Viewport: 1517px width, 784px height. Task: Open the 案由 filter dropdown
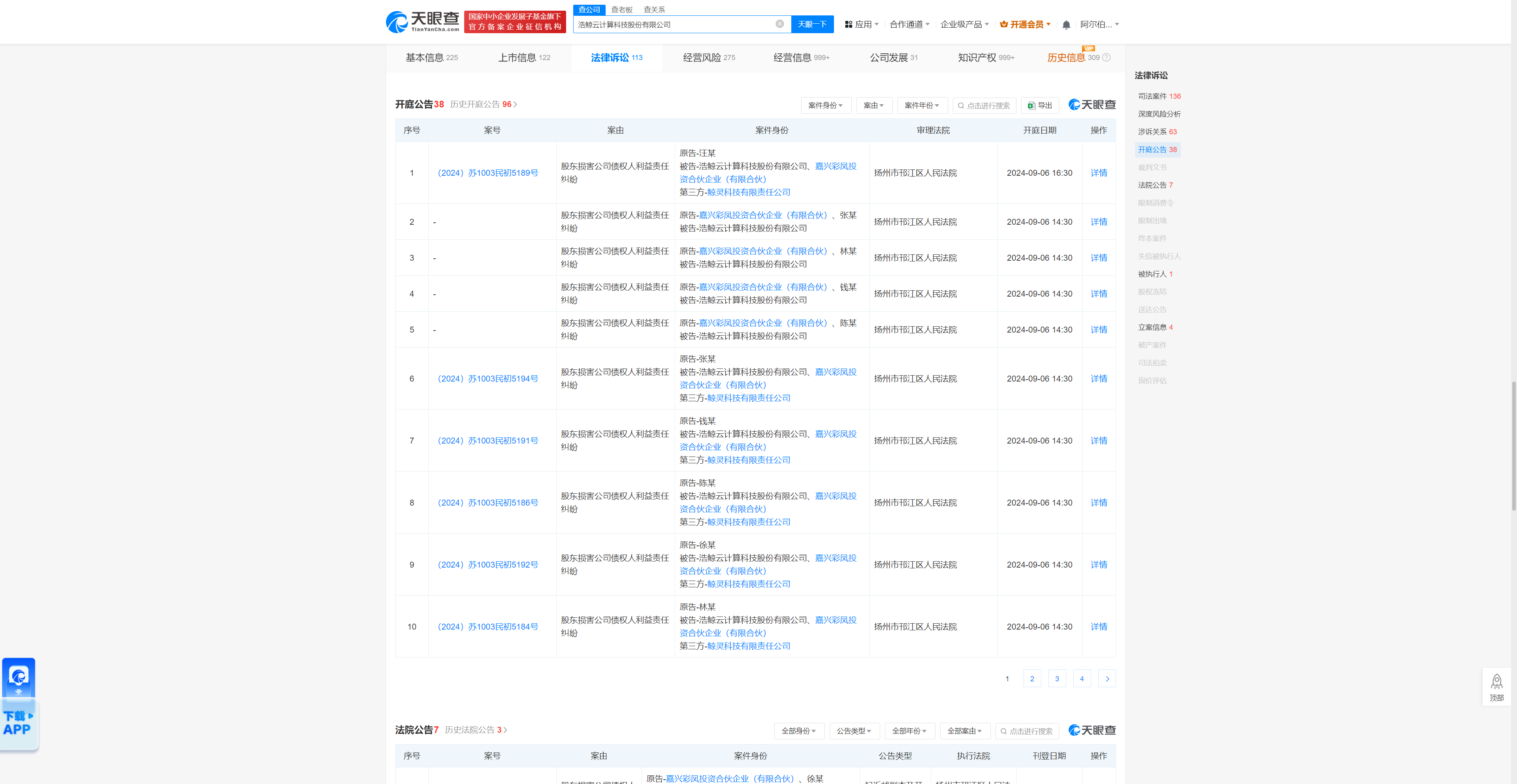pos(875,105)
